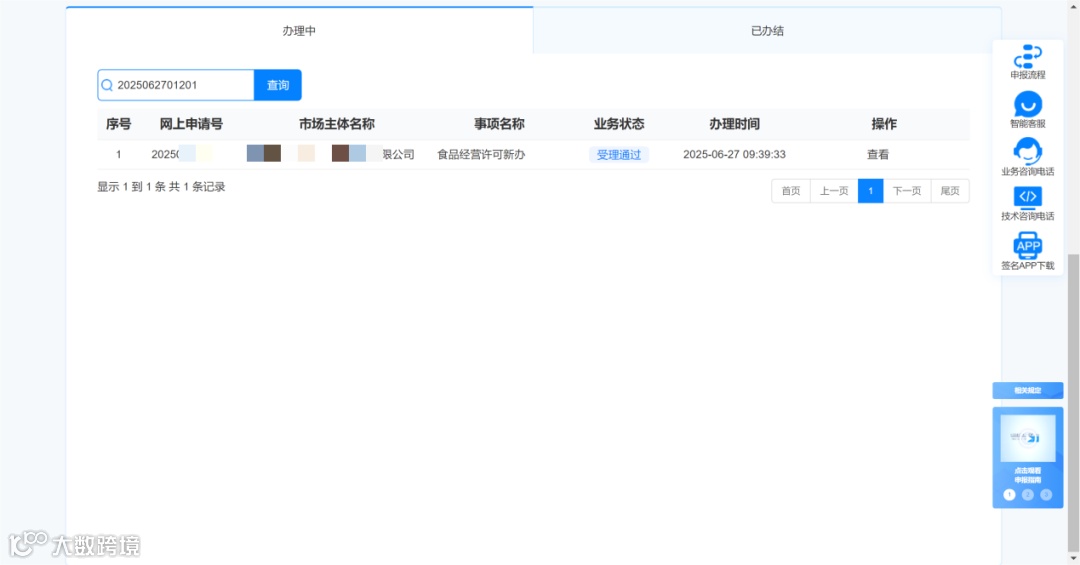Click the 上一页 pagination button

point(834,191)
